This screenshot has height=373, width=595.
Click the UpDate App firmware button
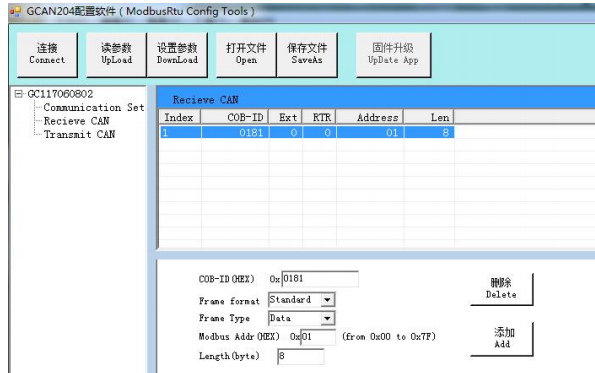(394, 55)
